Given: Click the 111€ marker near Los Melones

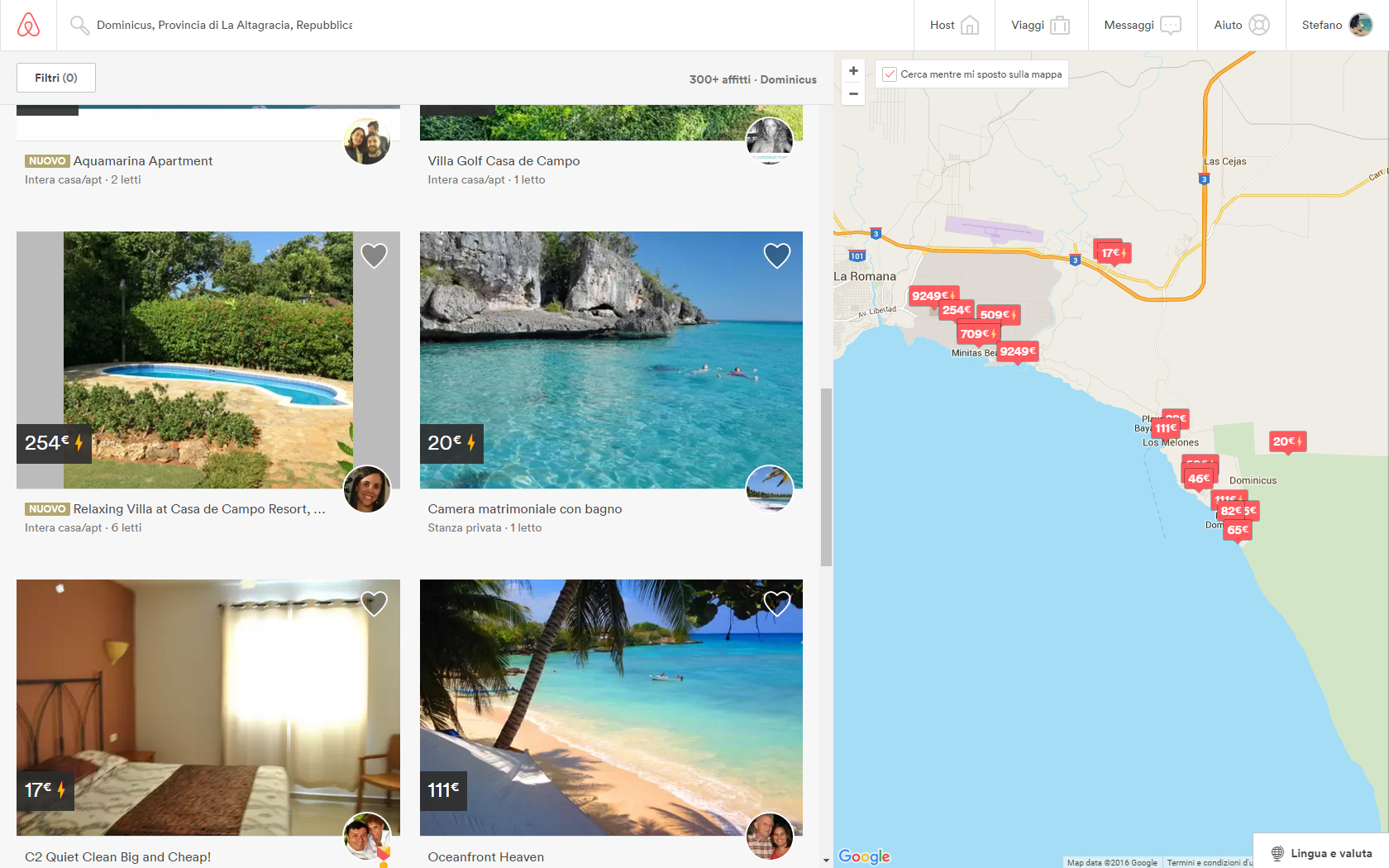Looking at the screenshot, I should point(1166,428).
